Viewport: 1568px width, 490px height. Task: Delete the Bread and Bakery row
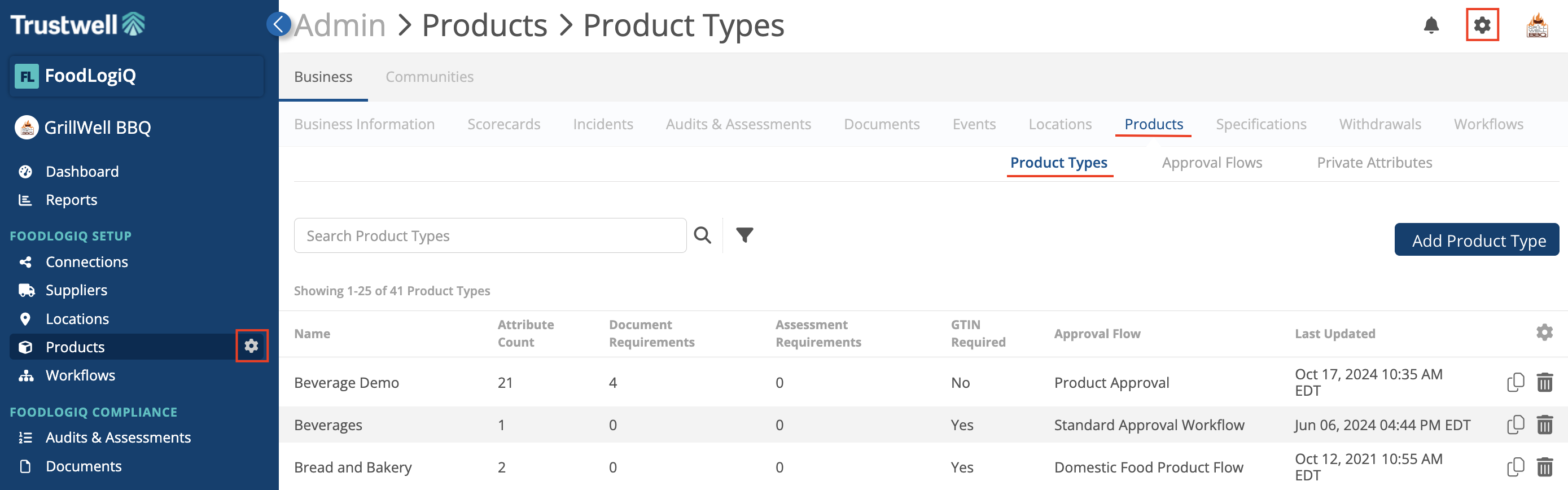point(1544,467)
